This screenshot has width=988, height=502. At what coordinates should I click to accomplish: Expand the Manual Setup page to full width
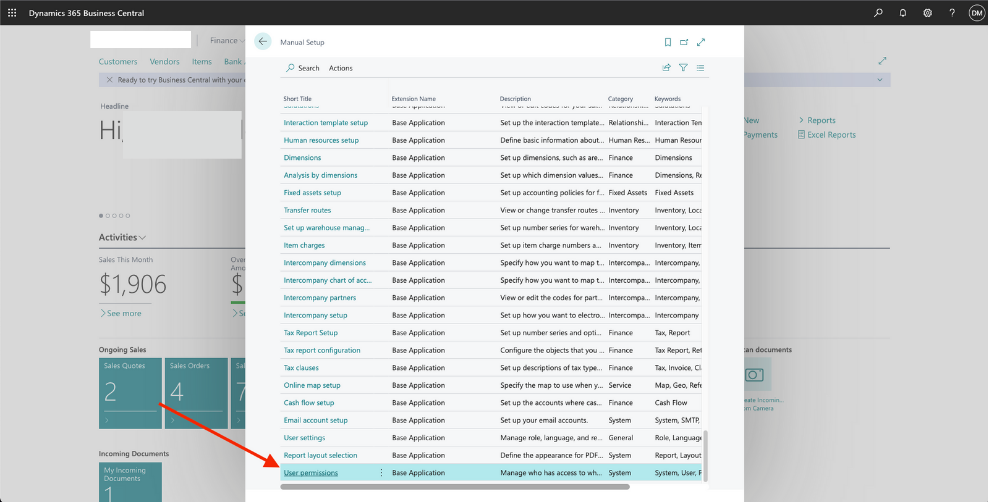tap(701, 42)
